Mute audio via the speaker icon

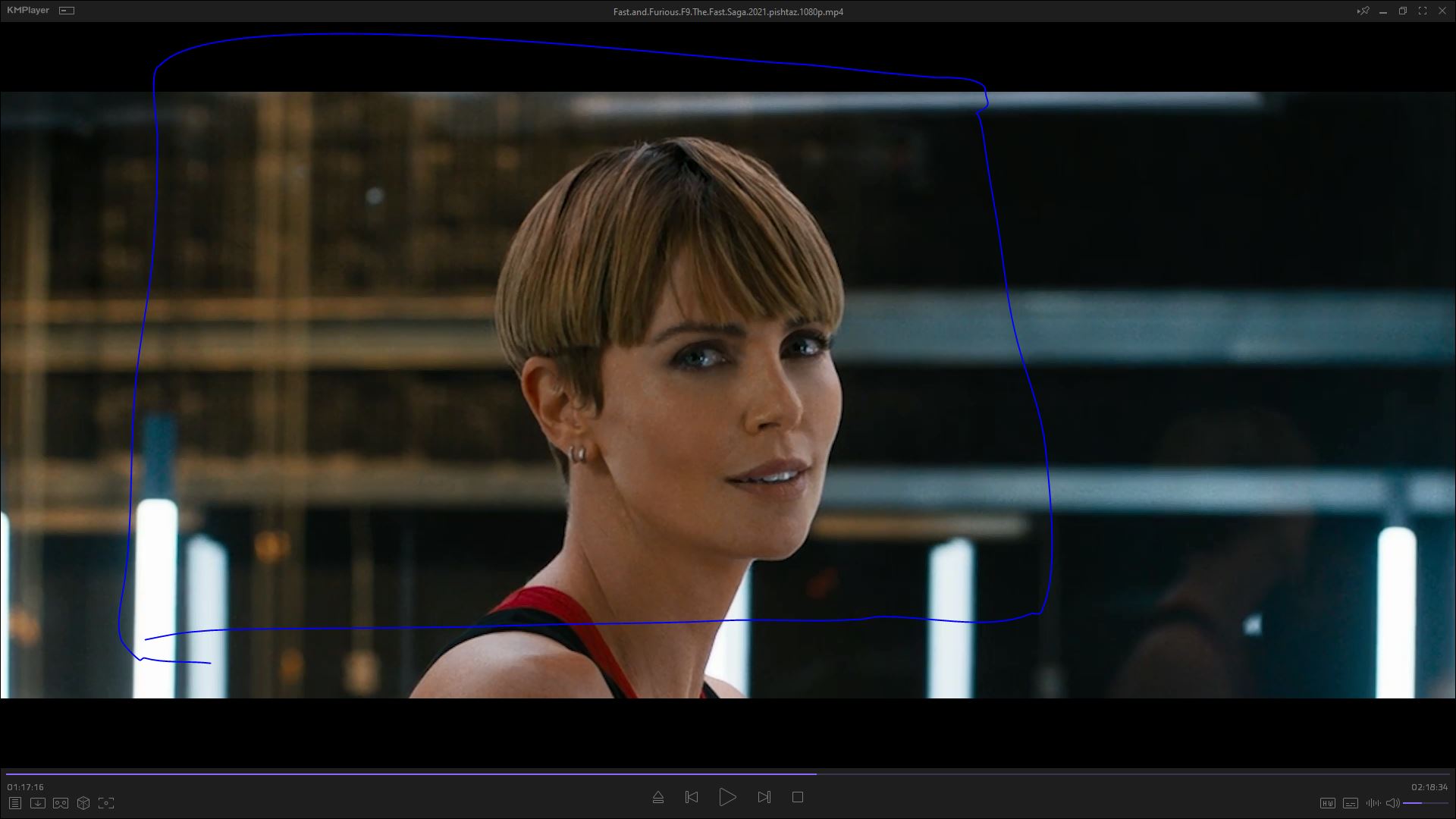click(1392, 803)
